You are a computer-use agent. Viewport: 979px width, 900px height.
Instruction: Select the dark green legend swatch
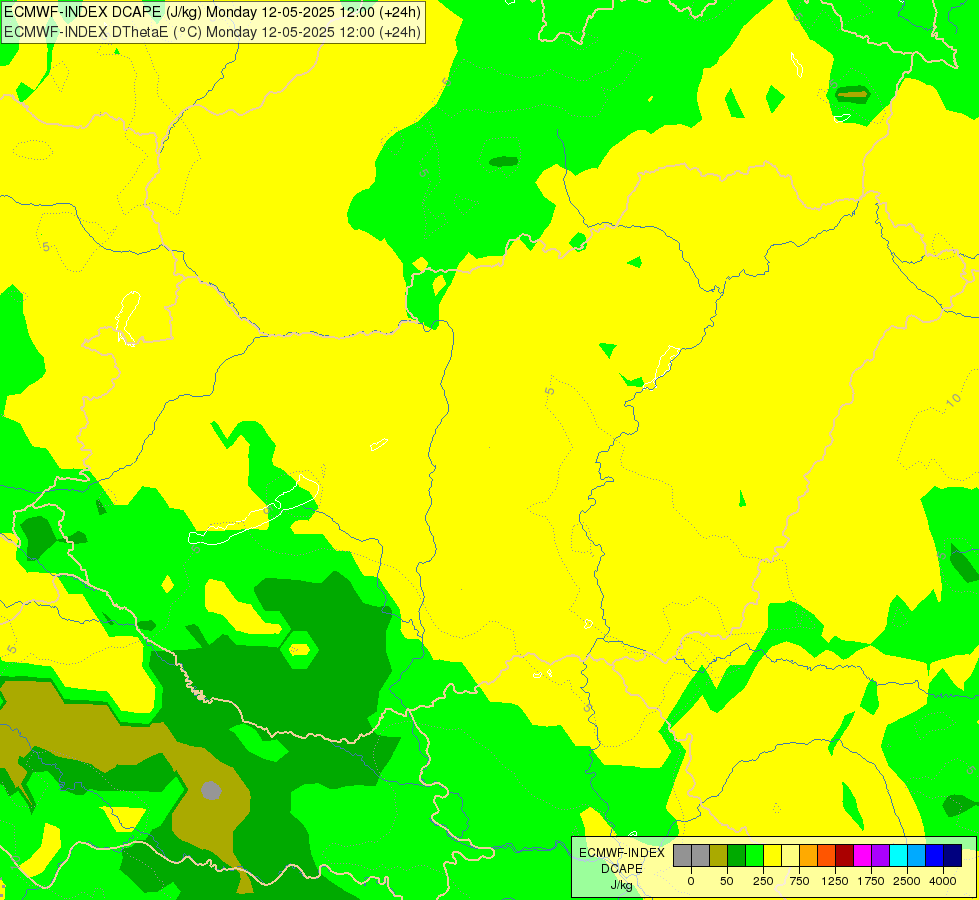737,855
